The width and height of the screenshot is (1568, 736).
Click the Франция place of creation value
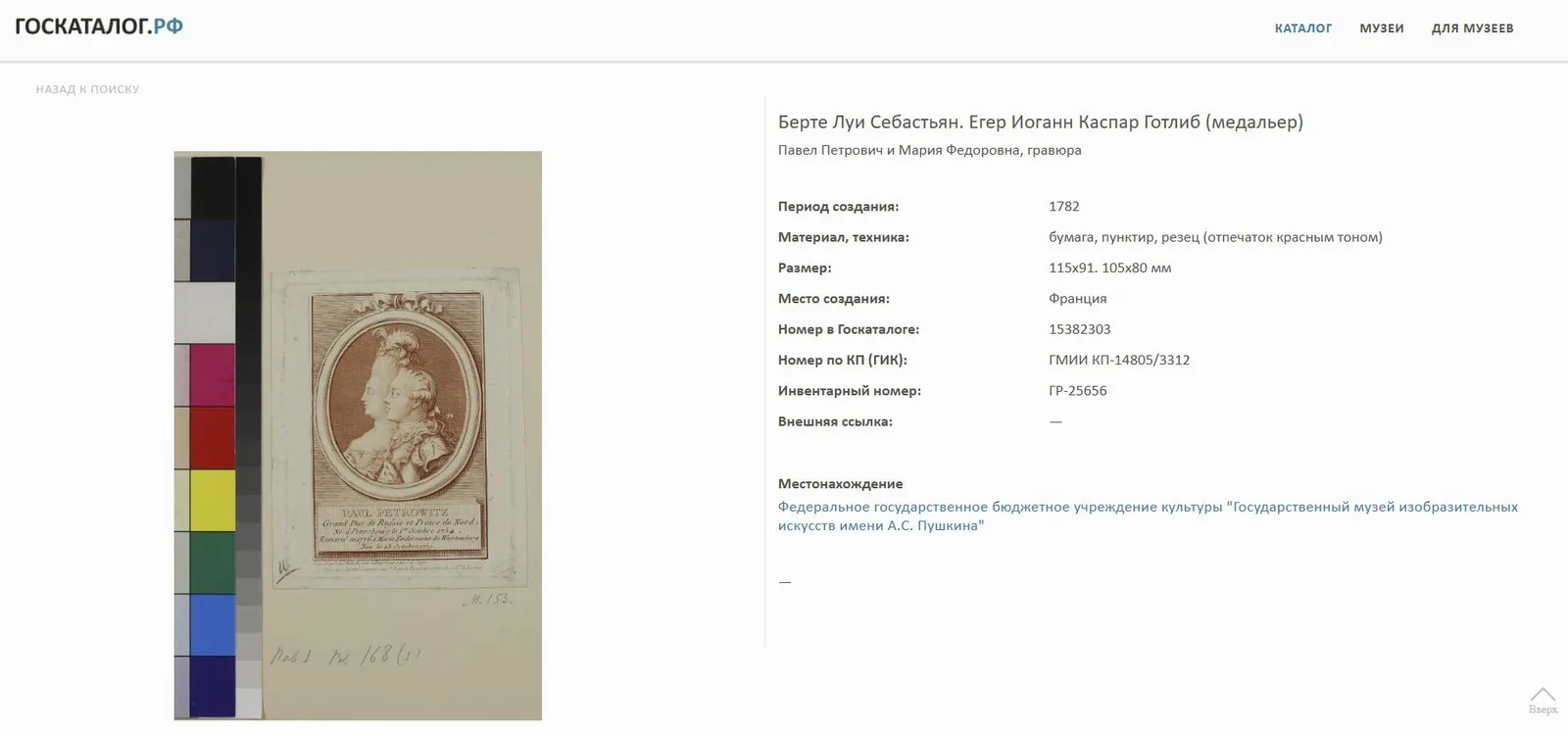point(1077,299)
